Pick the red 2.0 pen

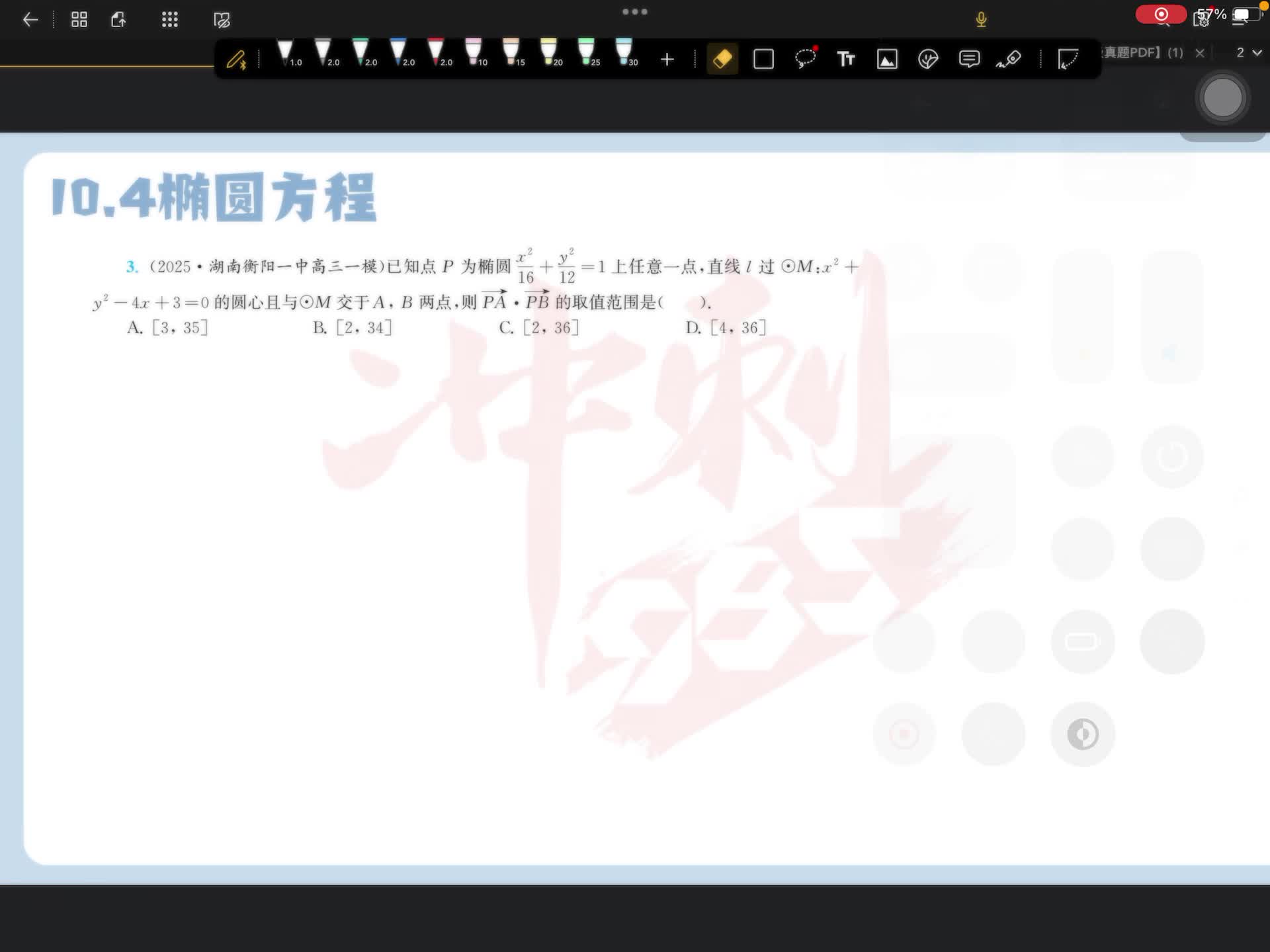(x=436, y=53)
